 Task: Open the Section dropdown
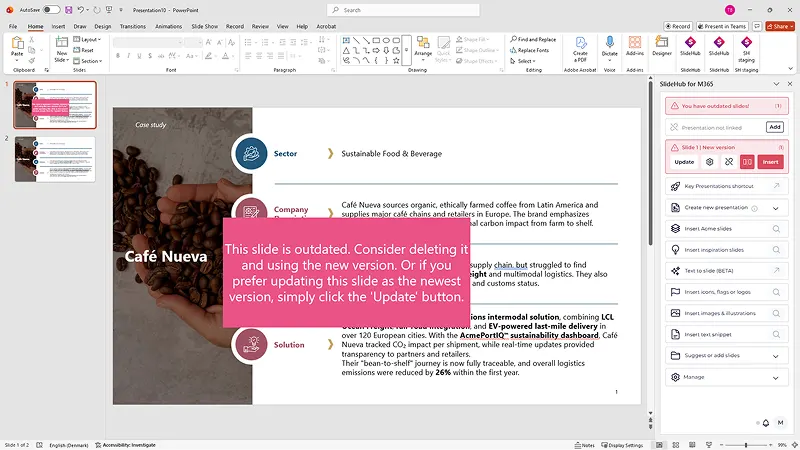88,61
